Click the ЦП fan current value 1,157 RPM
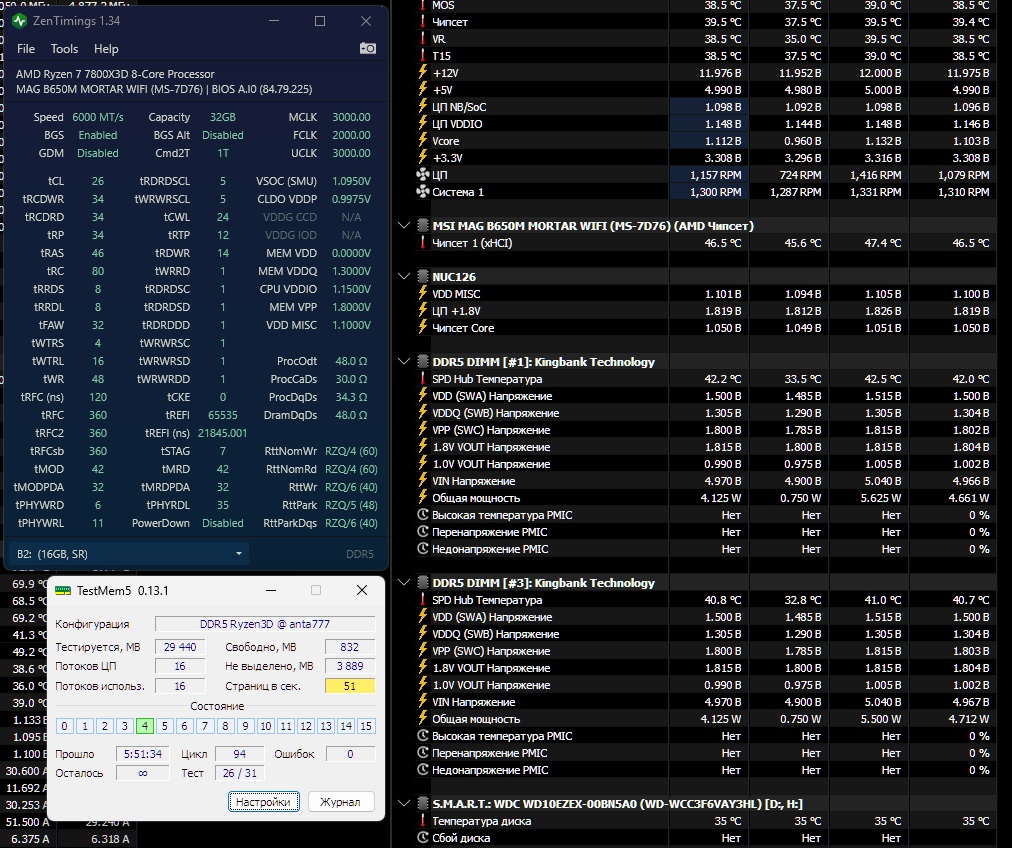 point(716,175)
